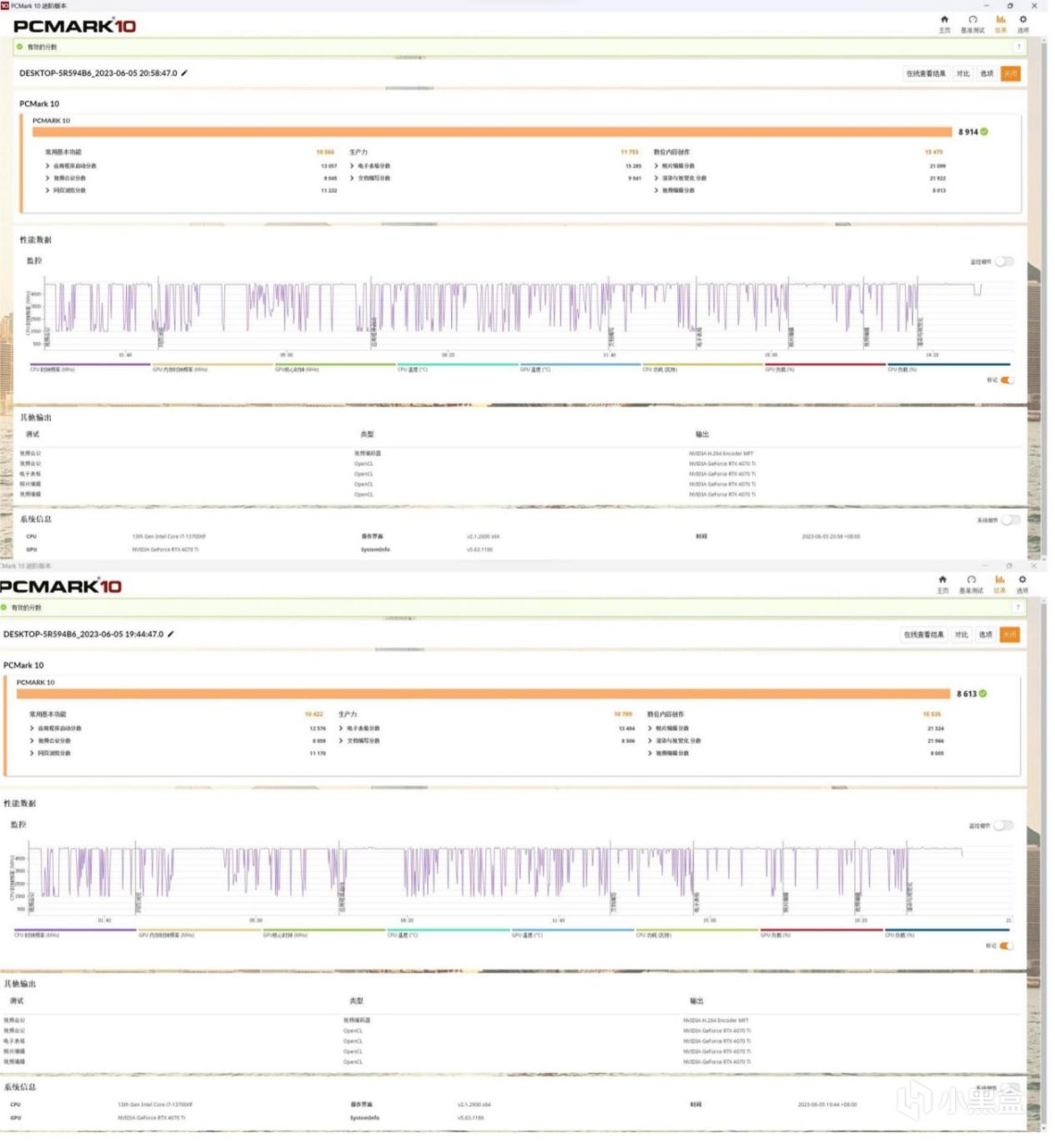Select green GPU 核心时钟 legend in 8 914 window
1055x1148 pixels.
(335, 367)
